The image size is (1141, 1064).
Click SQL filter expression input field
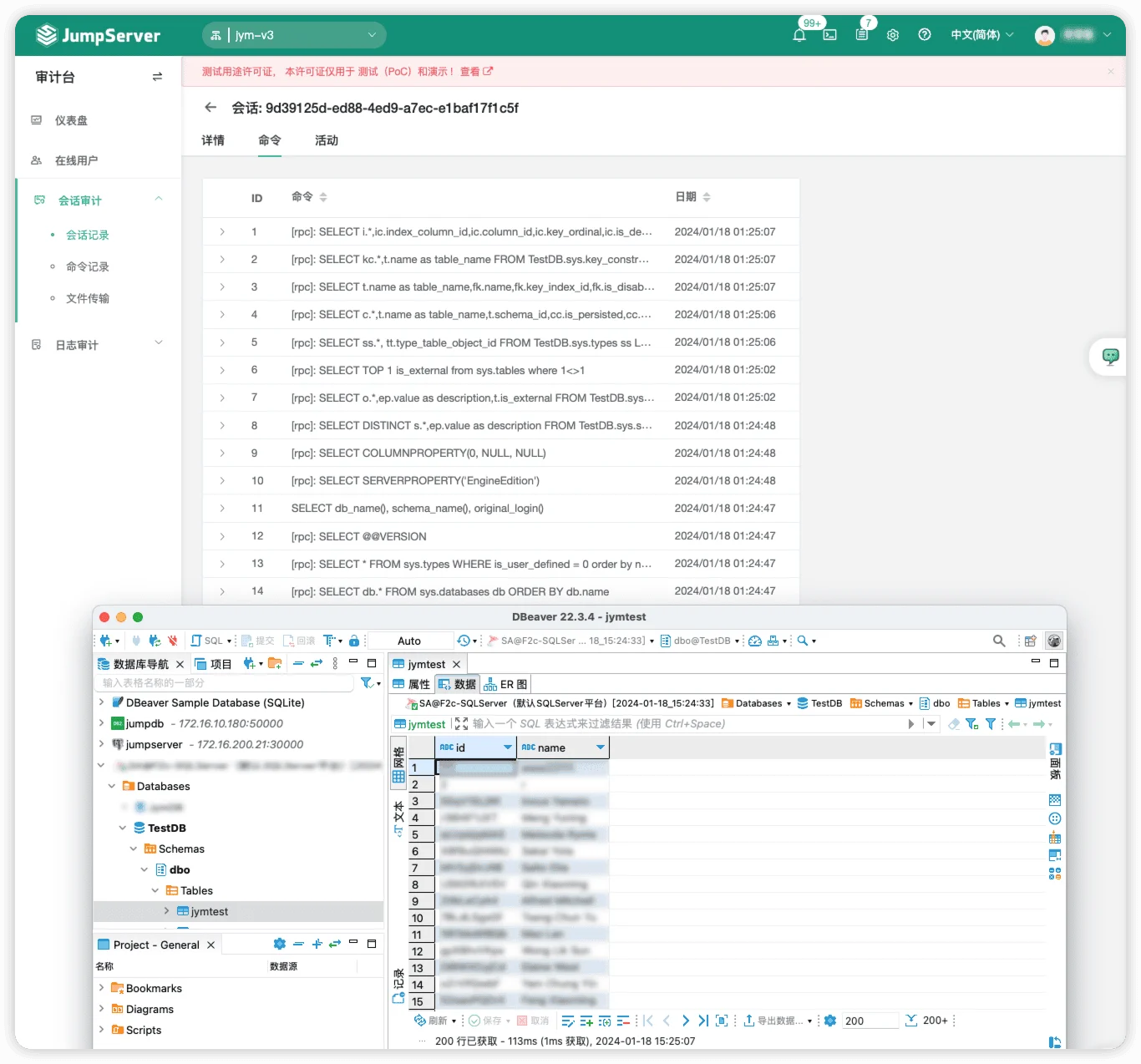[x=687, y=724]
